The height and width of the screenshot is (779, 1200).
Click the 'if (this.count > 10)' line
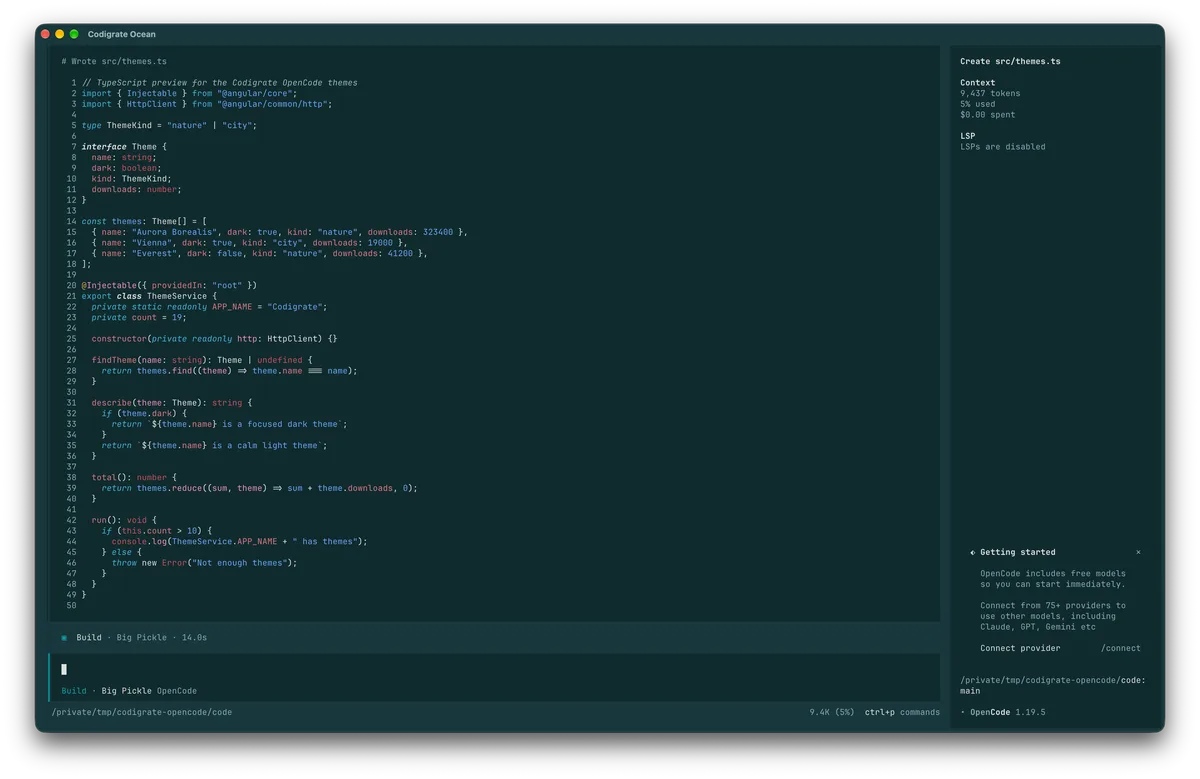tap(157, 531)
